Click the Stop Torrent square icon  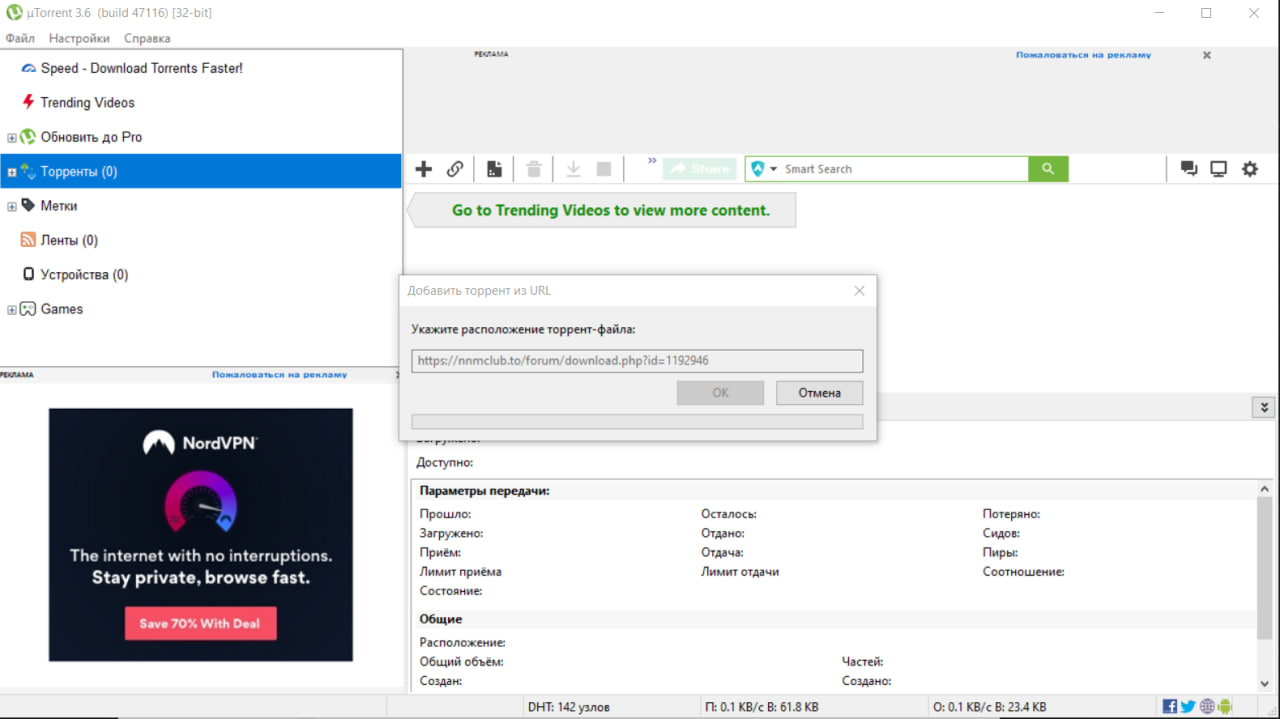click(x=604, y=169)
